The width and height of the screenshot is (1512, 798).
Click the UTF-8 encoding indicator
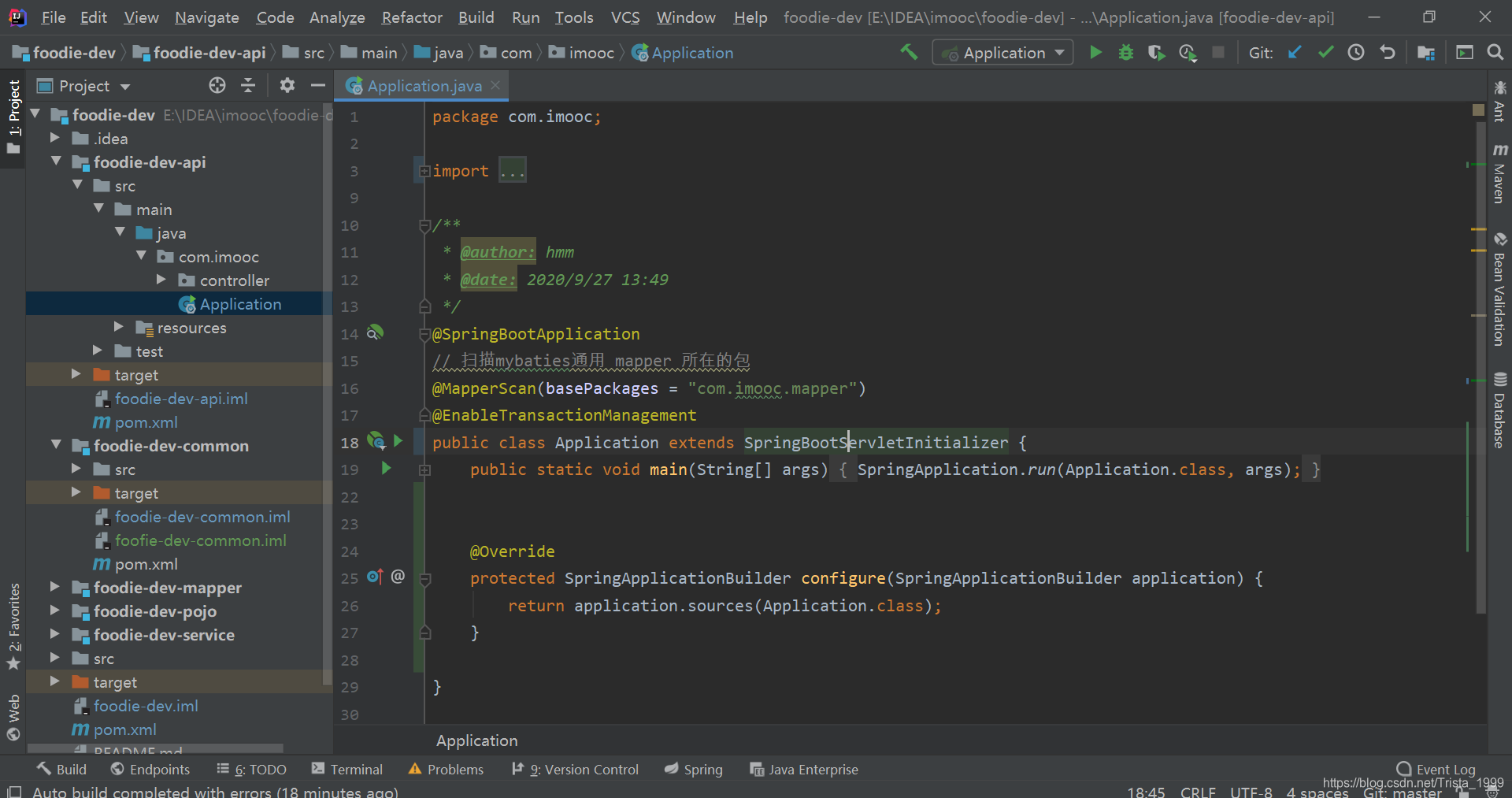coord(1251,792)
